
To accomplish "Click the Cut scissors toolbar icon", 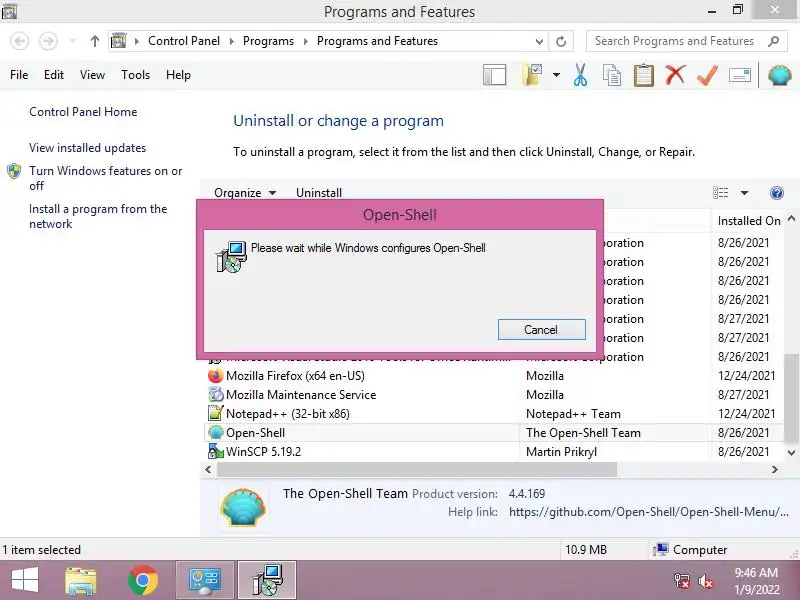I will (x=580, y=75).
